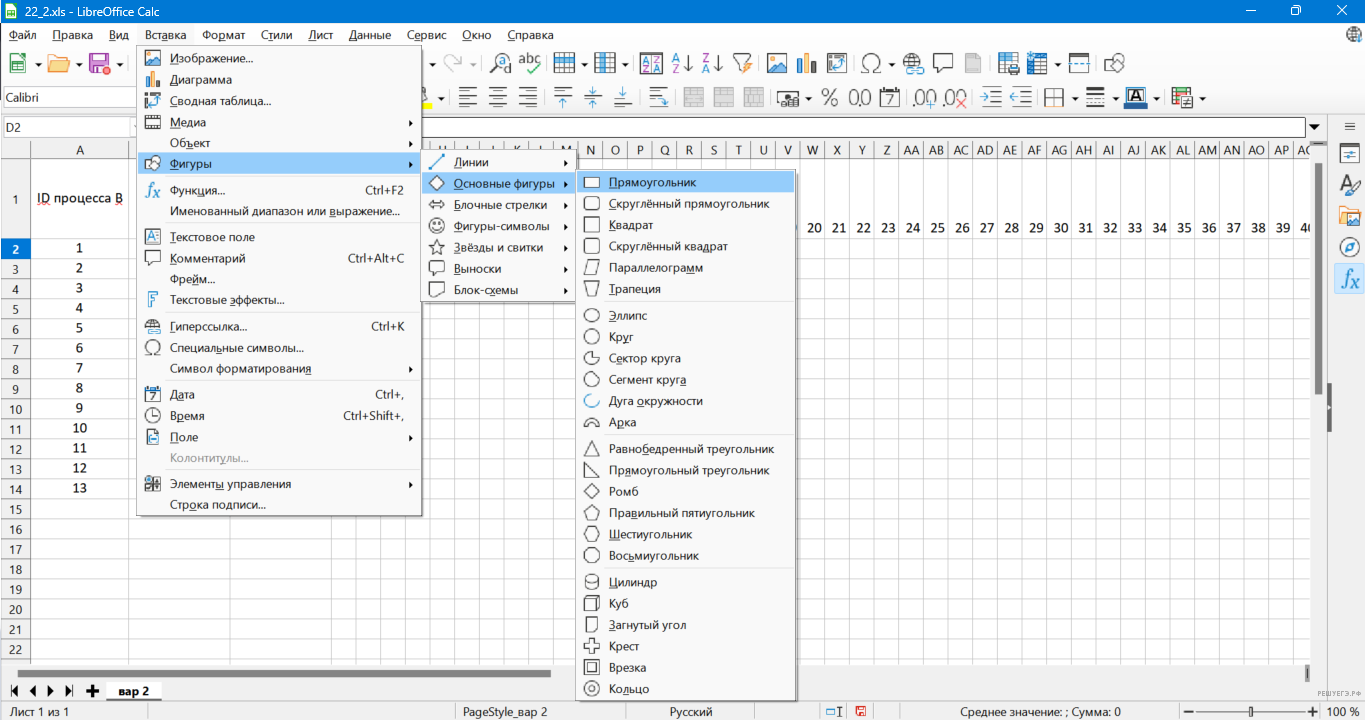
Task: Click the percent format icon
Action: tap(829, 98)
